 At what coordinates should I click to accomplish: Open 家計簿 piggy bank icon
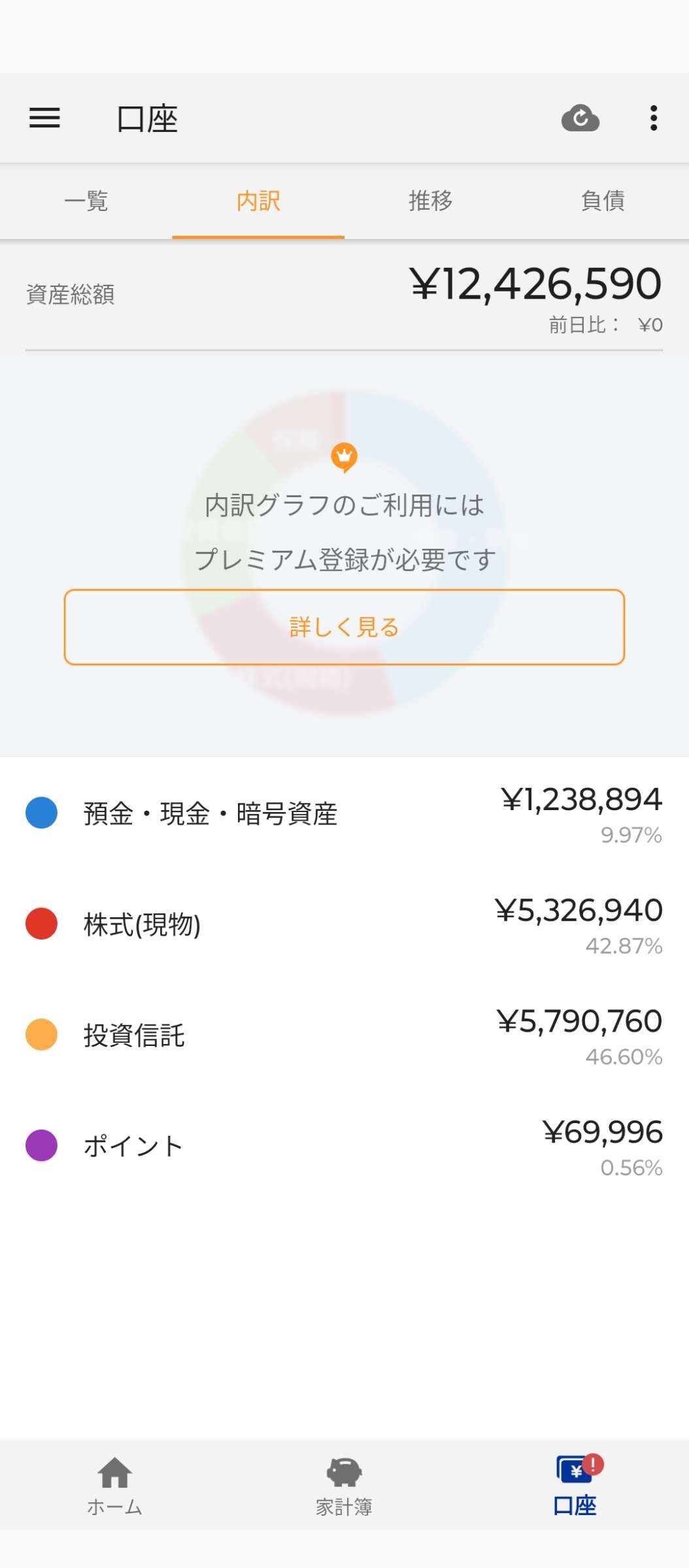(344, 1473)
